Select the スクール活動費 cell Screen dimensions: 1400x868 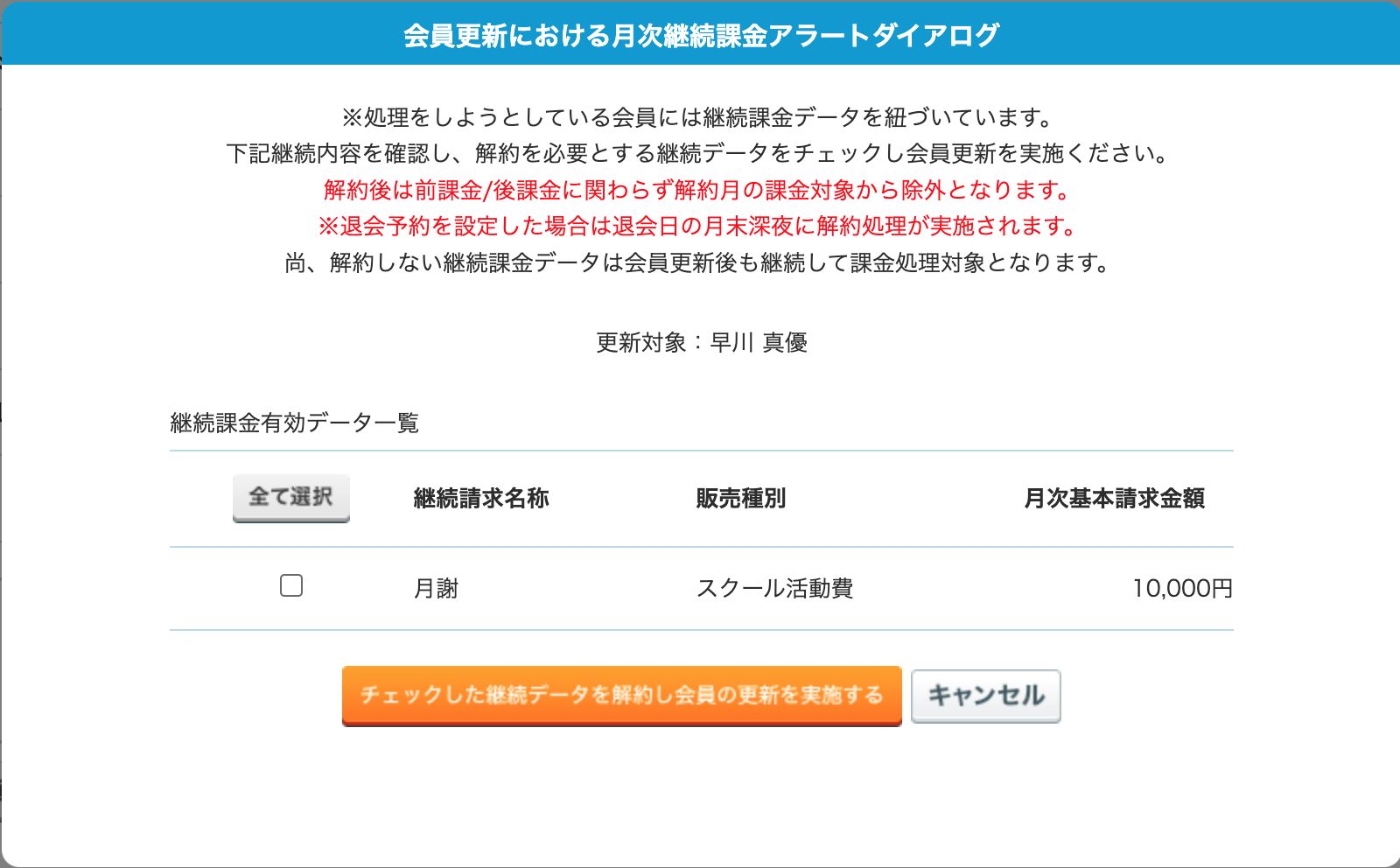(774, 589)
